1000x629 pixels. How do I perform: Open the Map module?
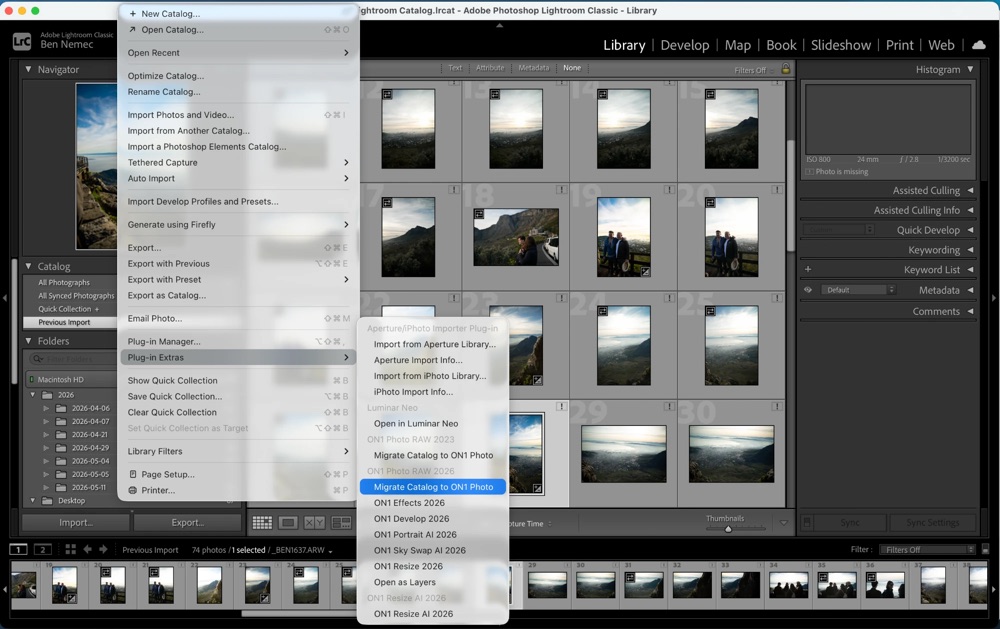click(737, 45)
